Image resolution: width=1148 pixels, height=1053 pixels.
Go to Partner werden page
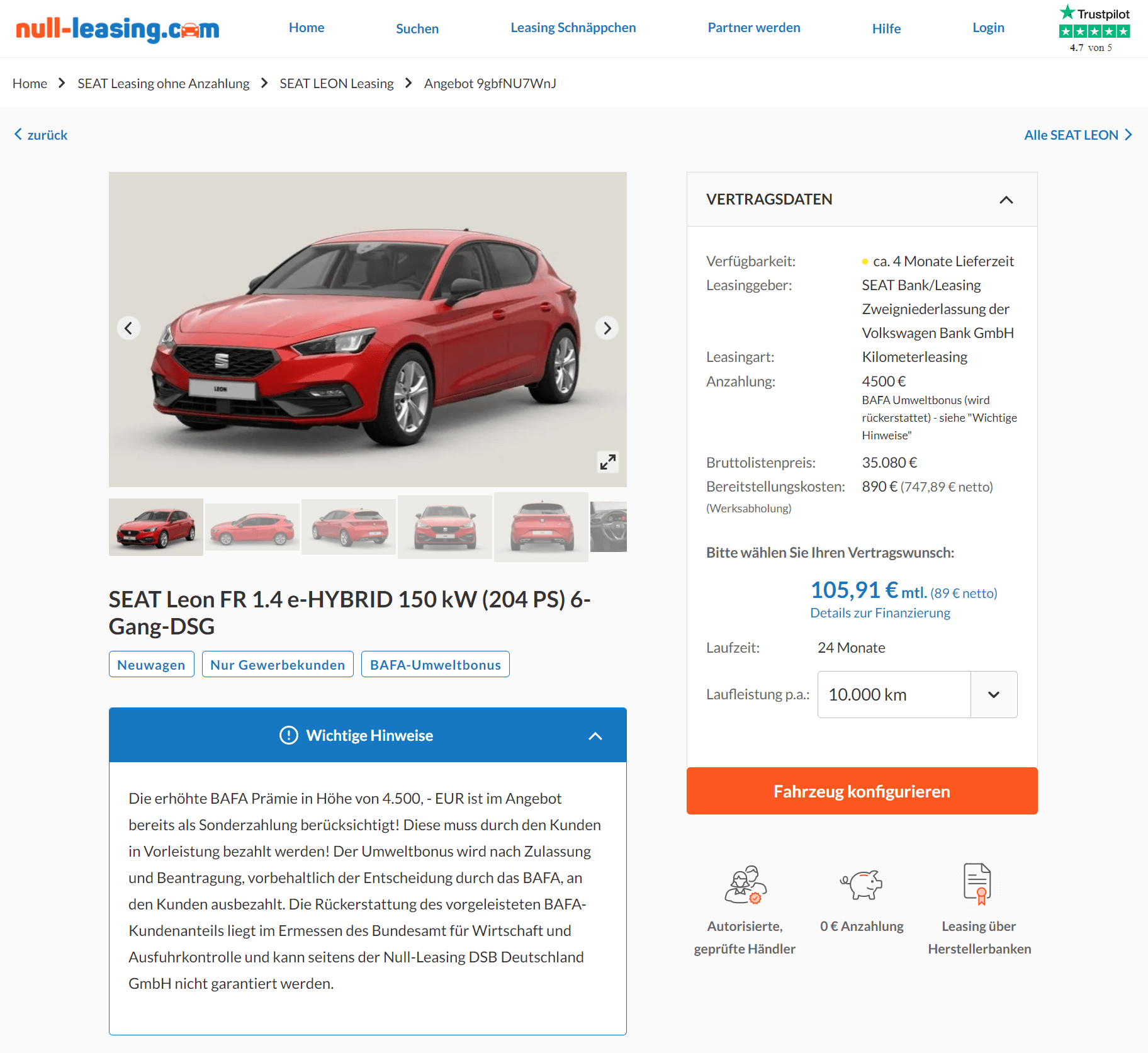coord(753,28)
